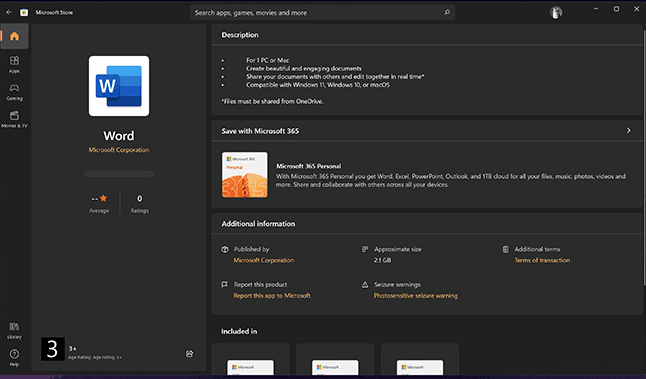Open second Included in product card
Image resolution: width=646 pixels, height=379 pixels.
pos(335,359)
